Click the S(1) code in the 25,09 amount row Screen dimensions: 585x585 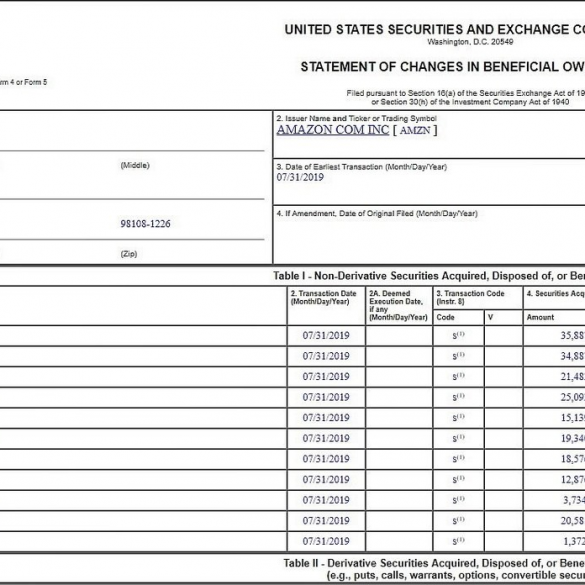(x=459, y=397)
